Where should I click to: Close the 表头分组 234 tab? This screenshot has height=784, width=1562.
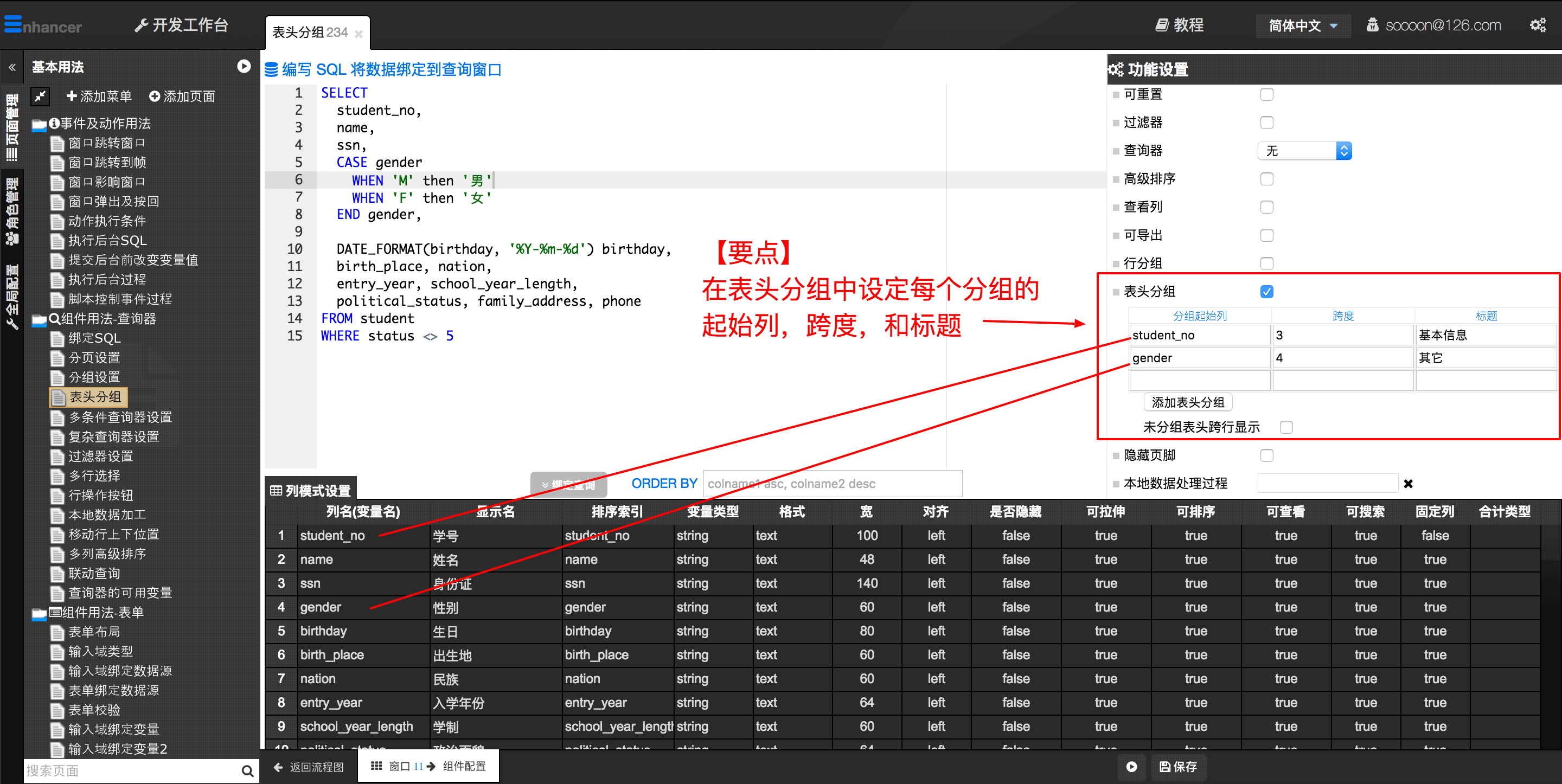(x=359, y=34)
